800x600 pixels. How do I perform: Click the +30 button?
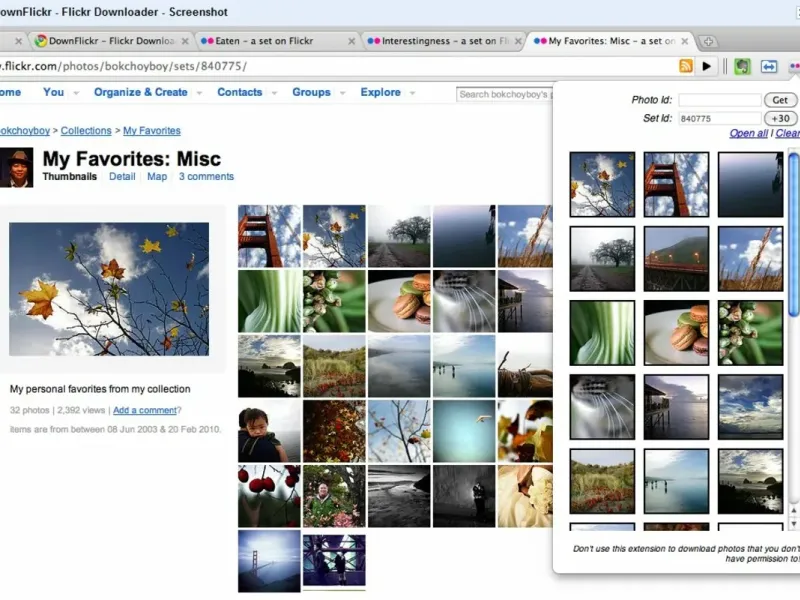780,118
